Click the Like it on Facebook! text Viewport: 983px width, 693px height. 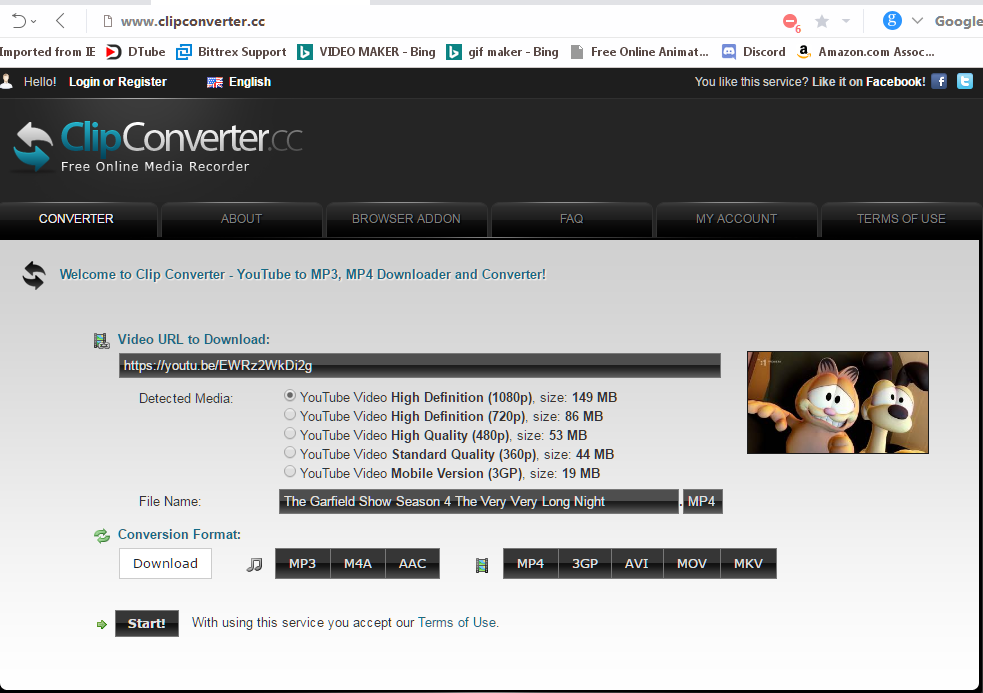pyautogui.click(x=868, y=82)
